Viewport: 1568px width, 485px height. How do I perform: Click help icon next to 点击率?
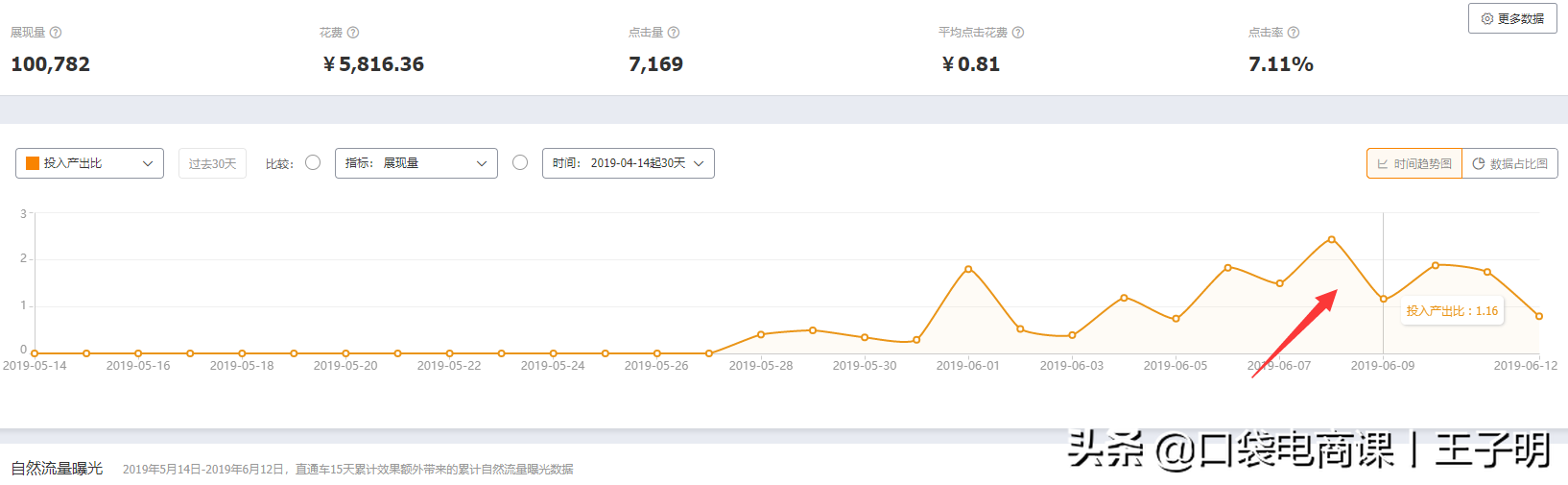(1294, 33)
